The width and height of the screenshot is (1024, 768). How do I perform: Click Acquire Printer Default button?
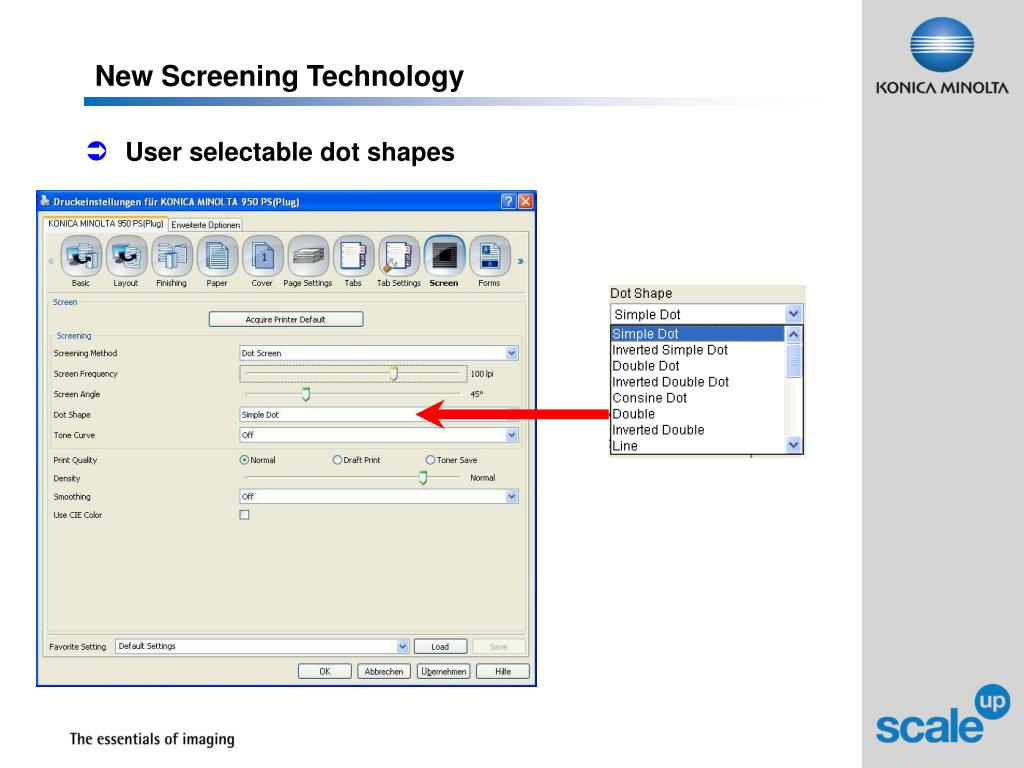click(286, 319)
